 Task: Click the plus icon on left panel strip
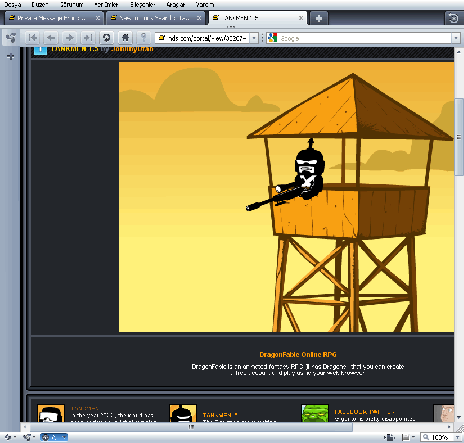point(10,56)
